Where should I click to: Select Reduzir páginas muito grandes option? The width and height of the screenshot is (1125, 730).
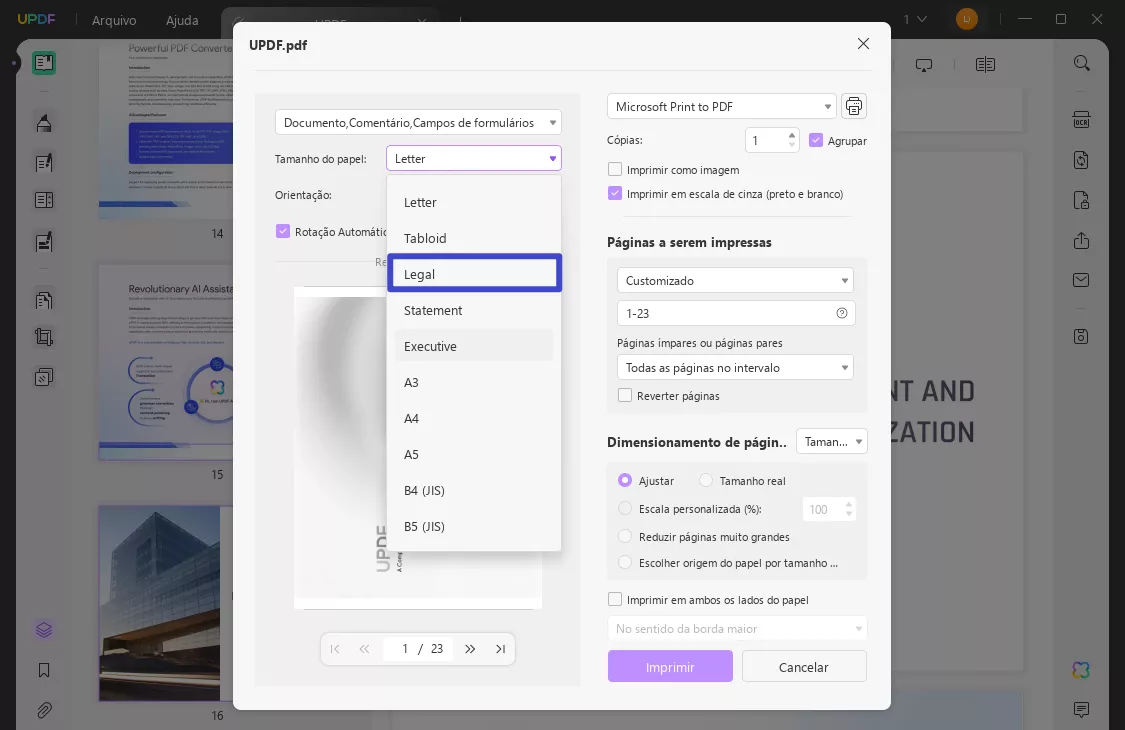coord(625,536)
